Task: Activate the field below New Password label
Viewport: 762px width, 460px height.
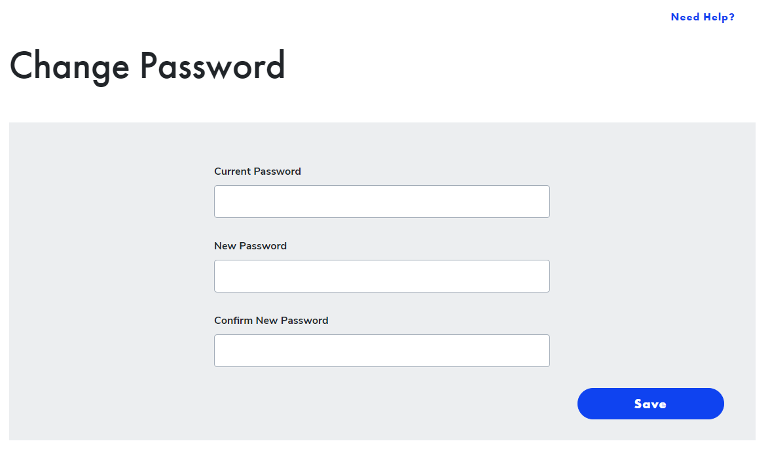Action: [381, 276]
